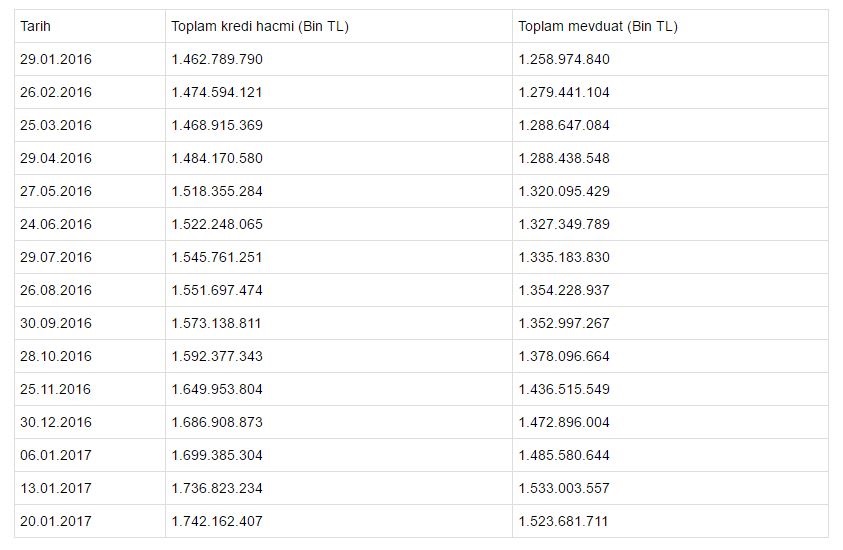Click the date cell 25.03.2016
Image resolution: width=843 pixels, height=550 pixels.
pos(56,126)
